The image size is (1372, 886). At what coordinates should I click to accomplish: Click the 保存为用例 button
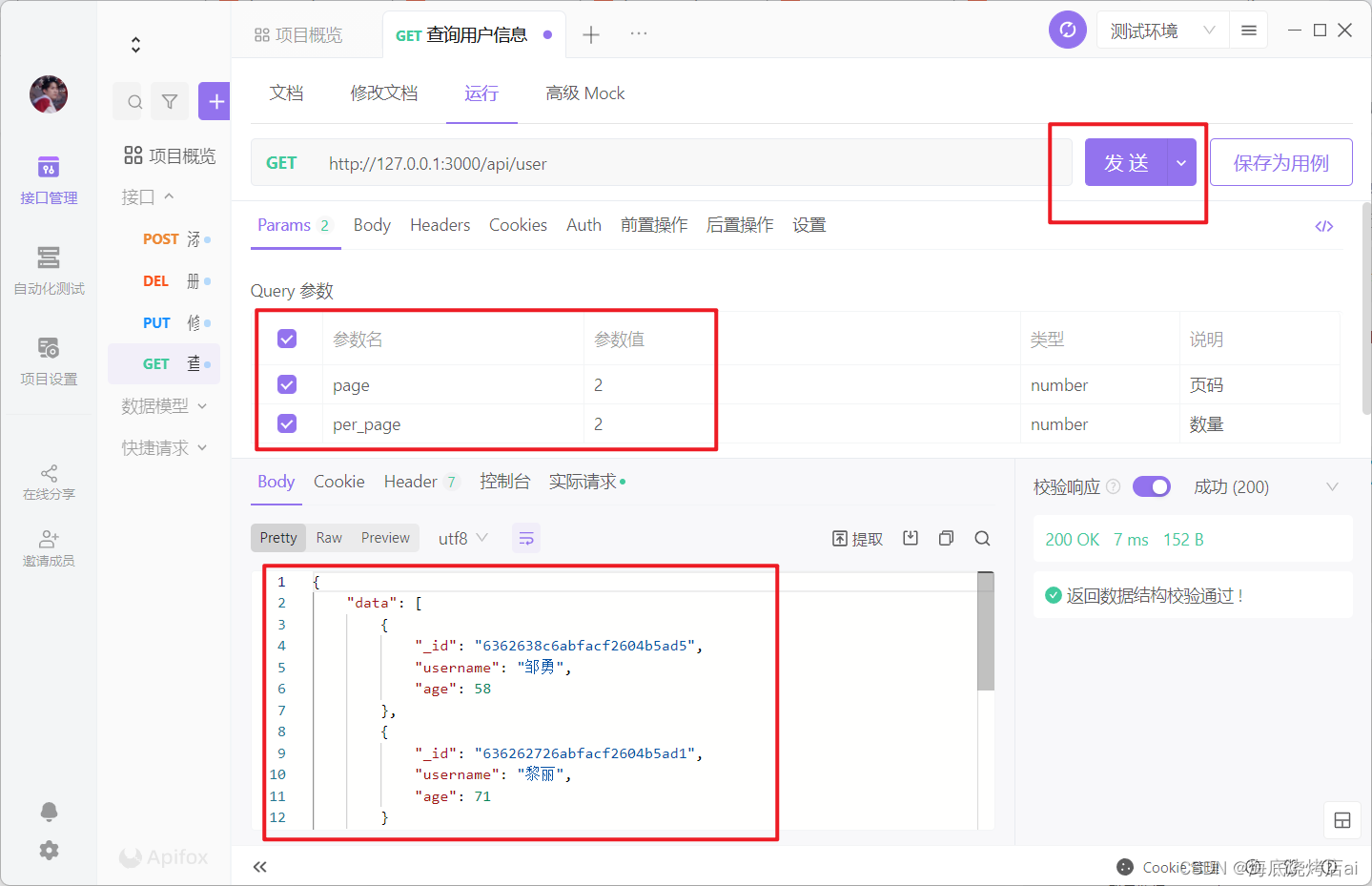1280,162
